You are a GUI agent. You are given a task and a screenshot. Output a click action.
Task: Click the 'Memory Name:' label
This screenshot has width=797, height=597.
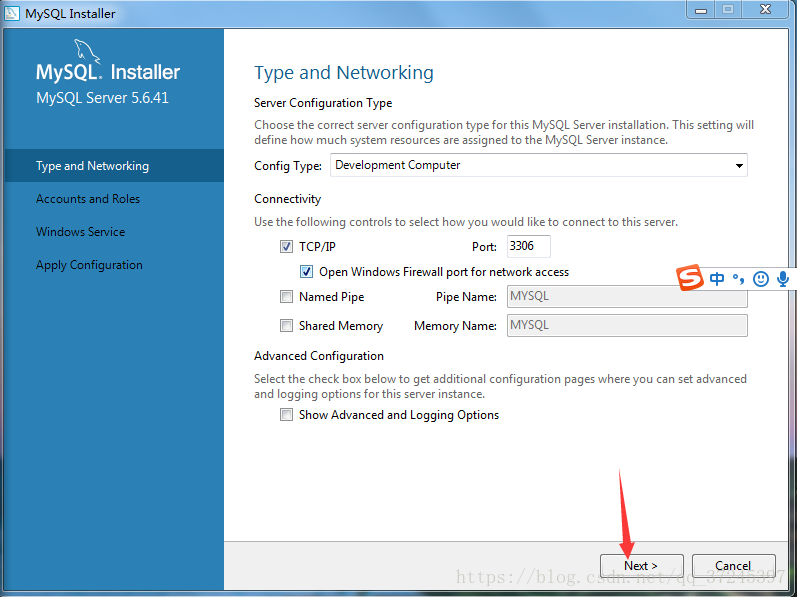pos(455,326)
